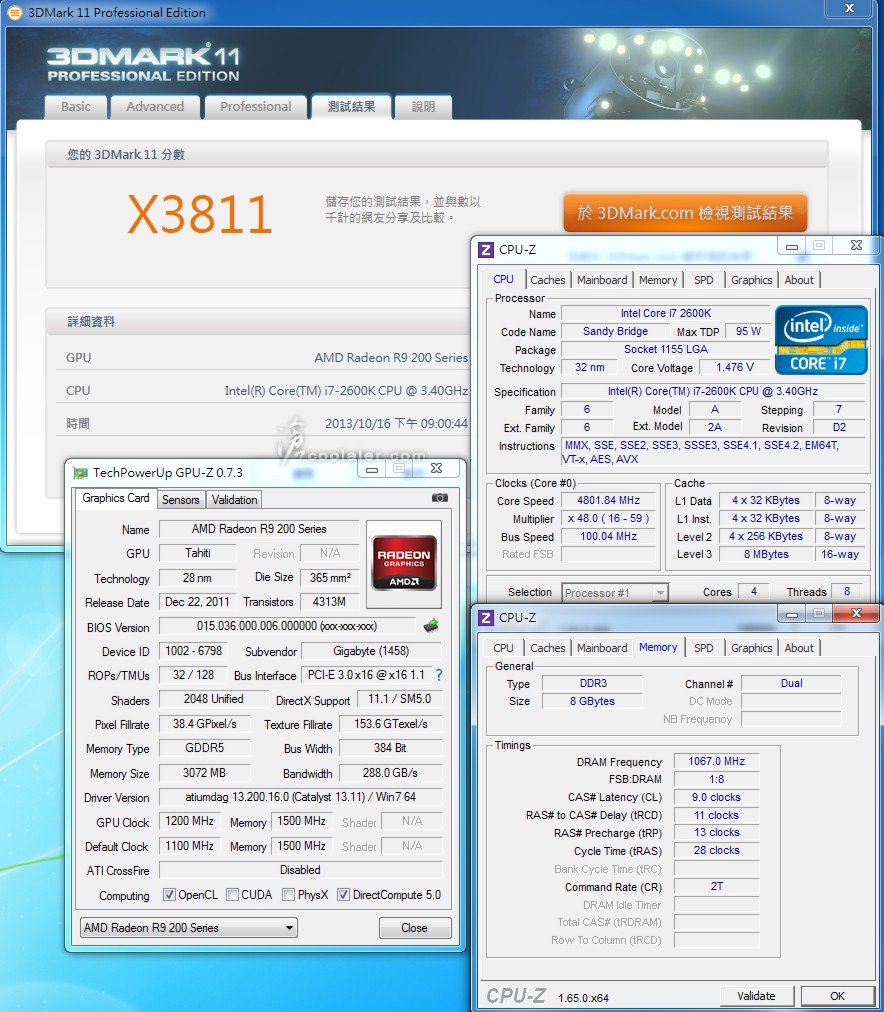Enable the CUDA checkbox

click(x=232, y=895)
